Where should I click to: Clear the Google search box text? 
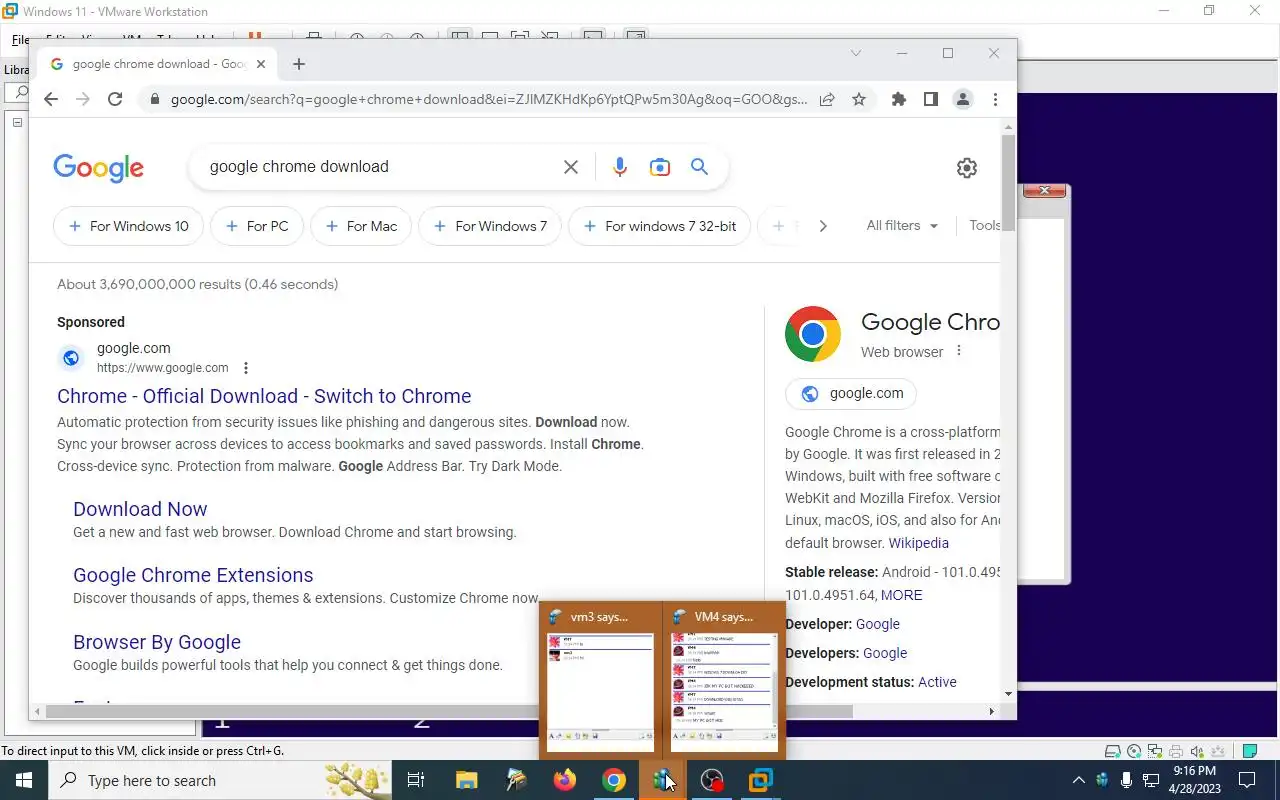tap(571, 167)
